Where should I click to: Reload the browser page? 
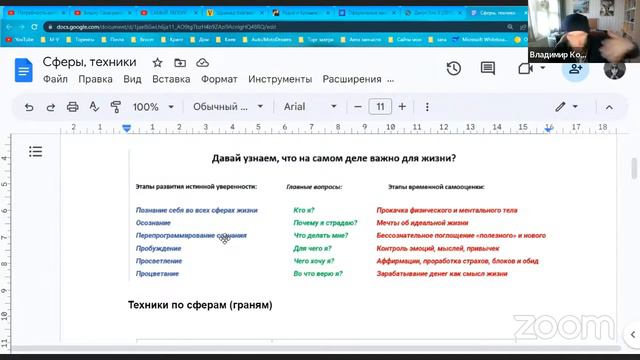point(34,27)
